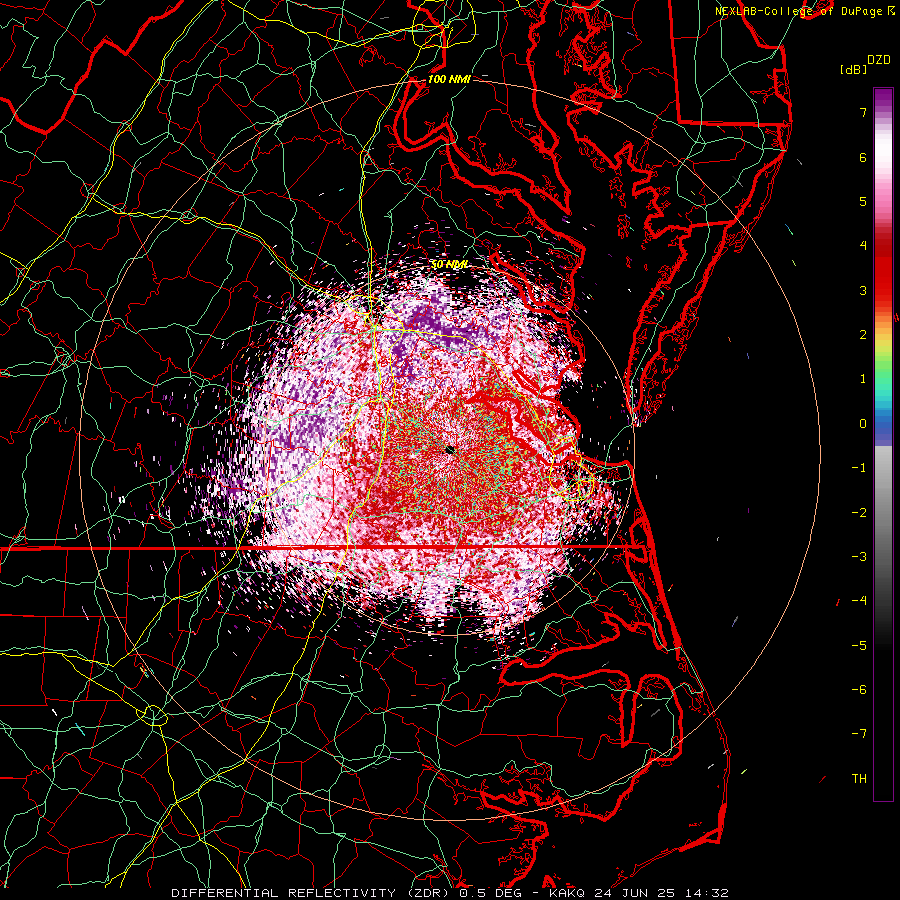This screenshot has height=900, width=900.
Task: Click the 100 NMI range ring label
Action: 449,79
